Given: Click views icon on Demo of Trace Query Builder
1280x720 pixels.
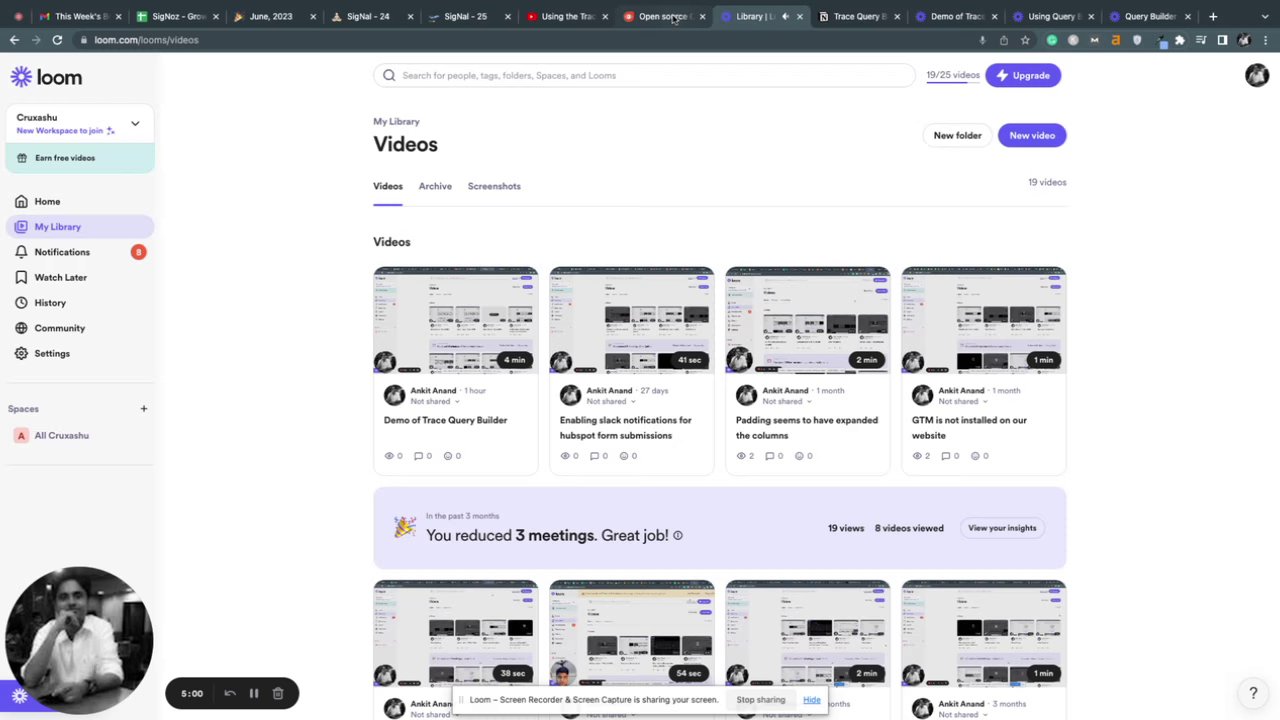Looking at the screenshot, I should (x=389, y=456).
